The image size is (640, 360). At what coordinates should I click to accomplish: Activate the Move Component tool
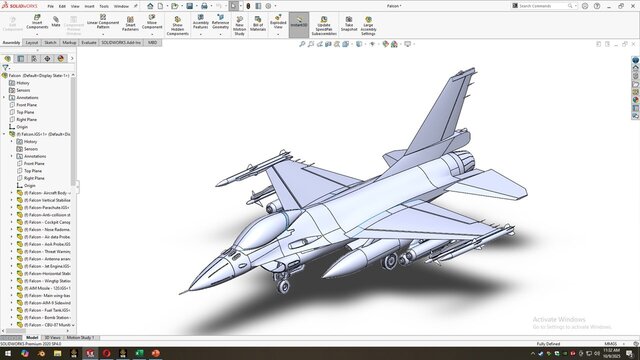pos(152,22)
